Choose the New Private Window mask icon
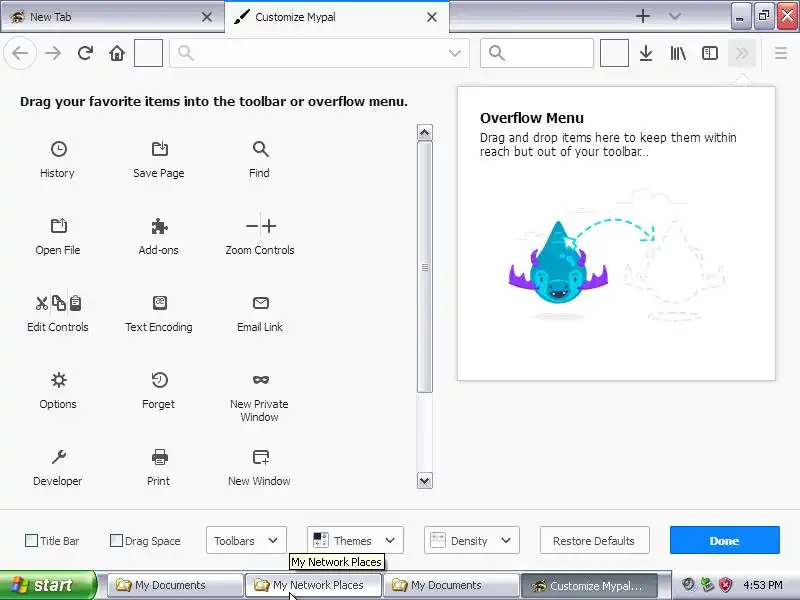Viewport: 800px width, 600px height. [261, 380]
